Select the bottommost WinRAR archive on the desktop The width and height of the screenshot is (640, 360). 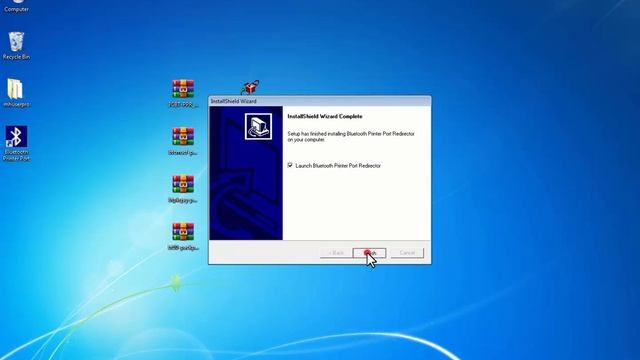[183, 236]
